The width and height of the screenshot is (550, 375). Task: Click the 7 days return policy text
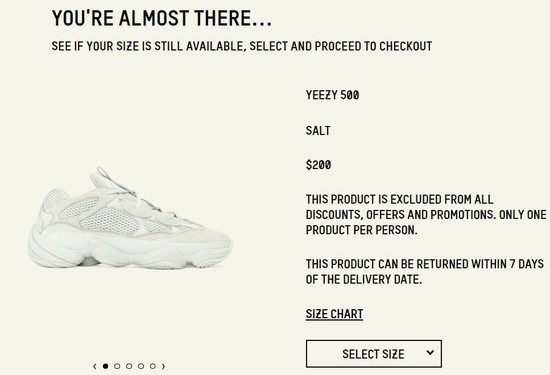(x=424, y=271)
